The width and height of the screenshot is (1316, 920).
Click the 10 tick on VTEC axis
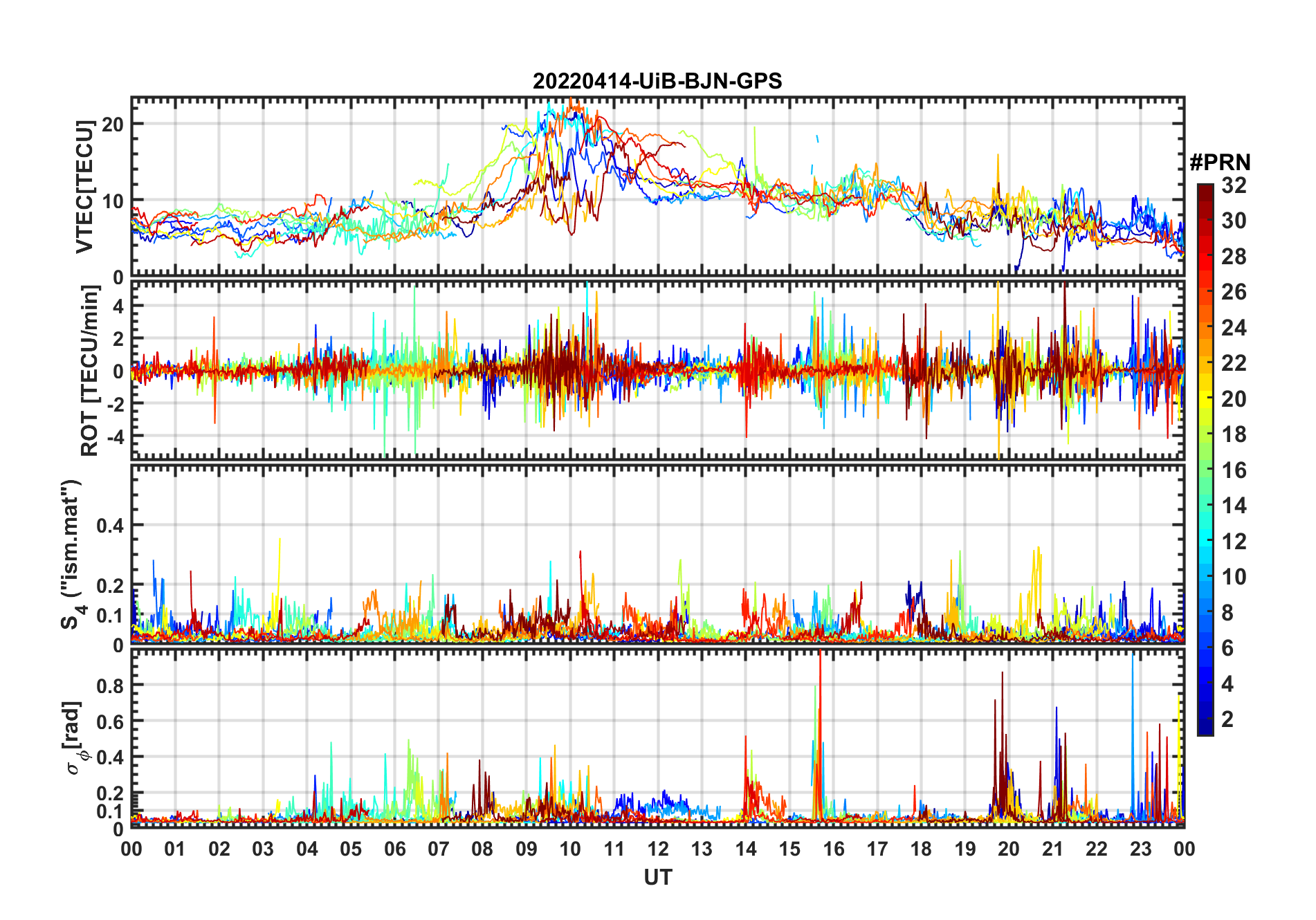(x=113, y=201)
